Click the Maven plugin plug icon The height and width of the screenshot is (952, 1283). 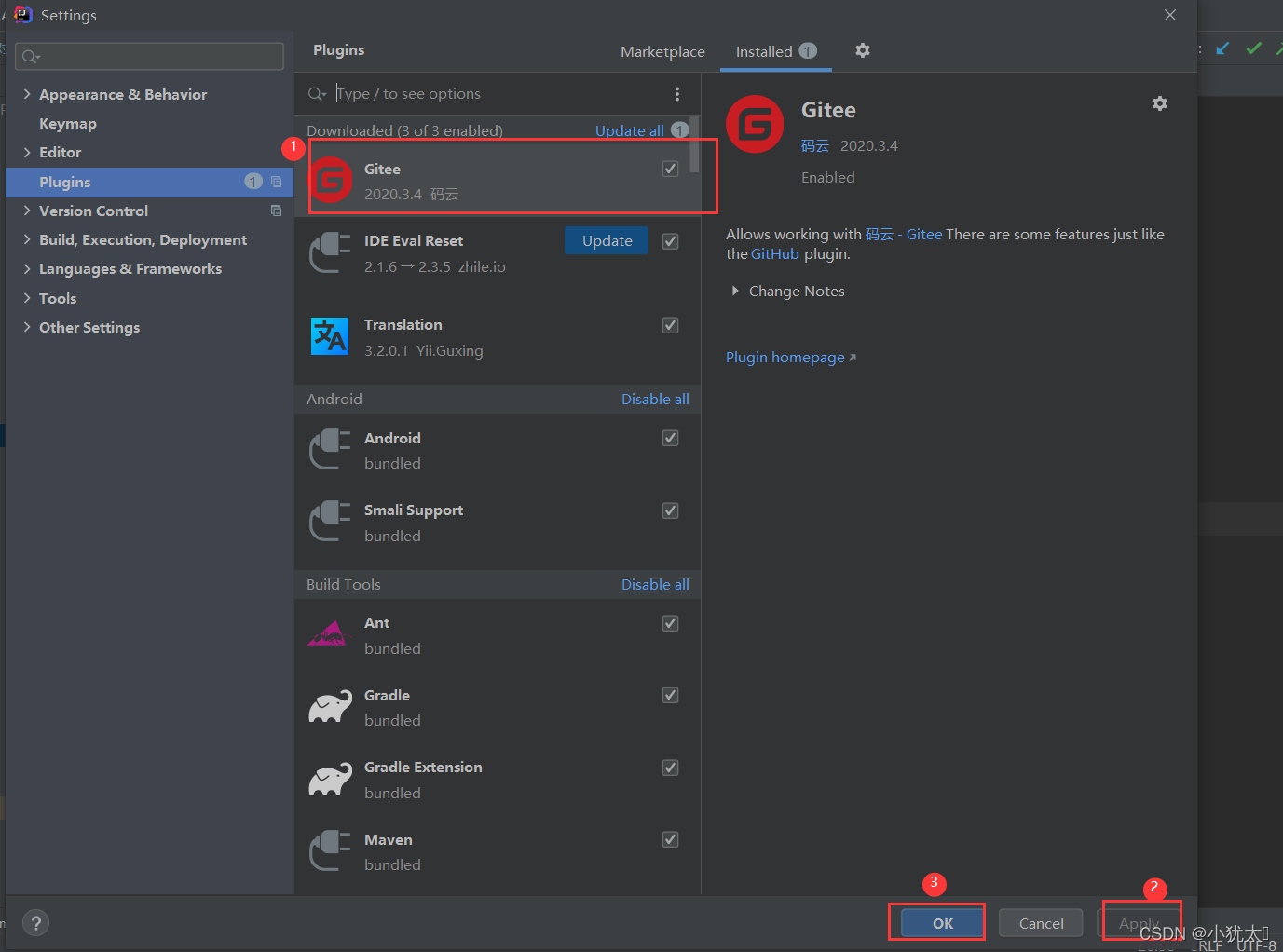pos(330,850)
